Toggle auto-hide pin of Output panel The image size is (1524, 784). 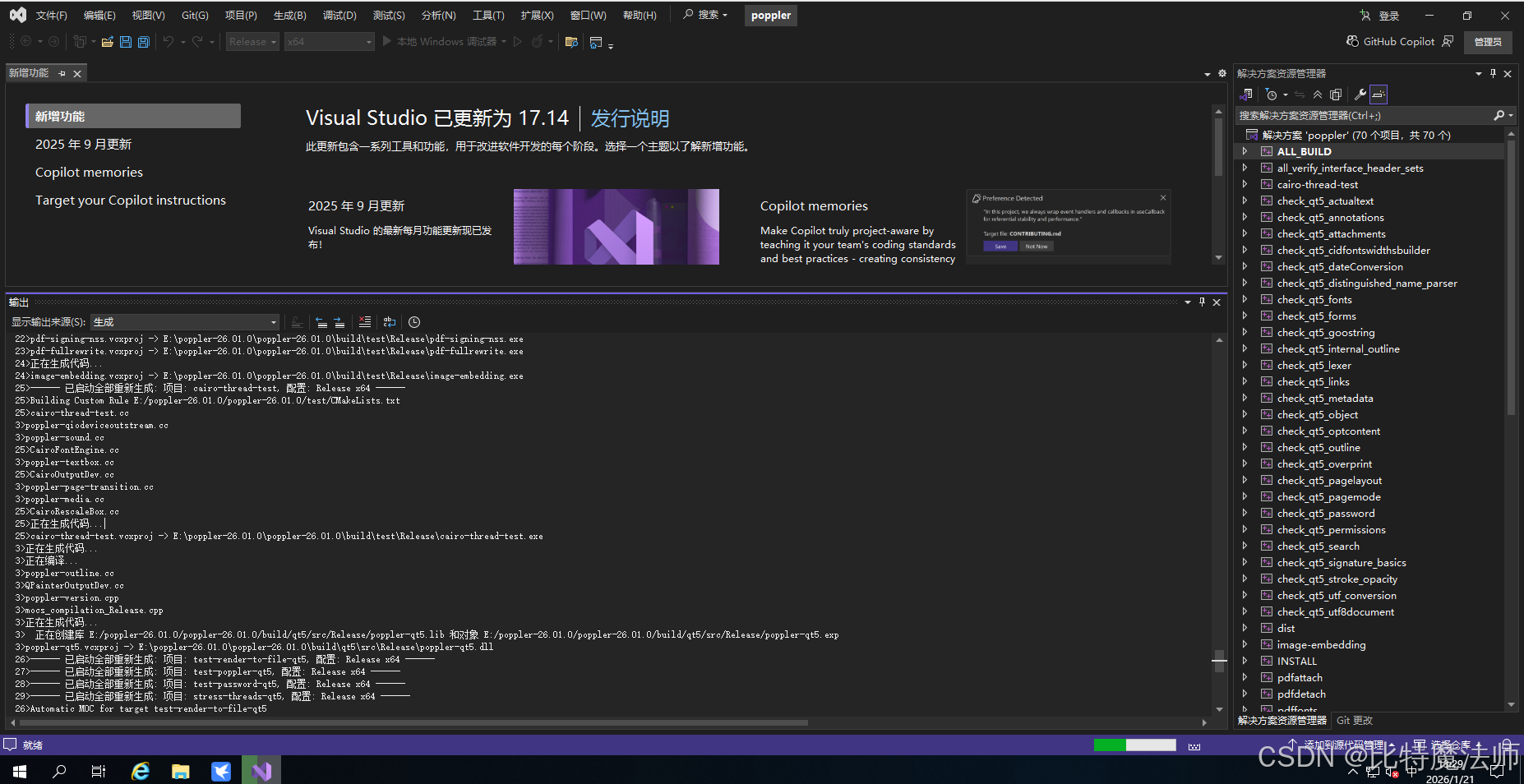[1202, 302]
